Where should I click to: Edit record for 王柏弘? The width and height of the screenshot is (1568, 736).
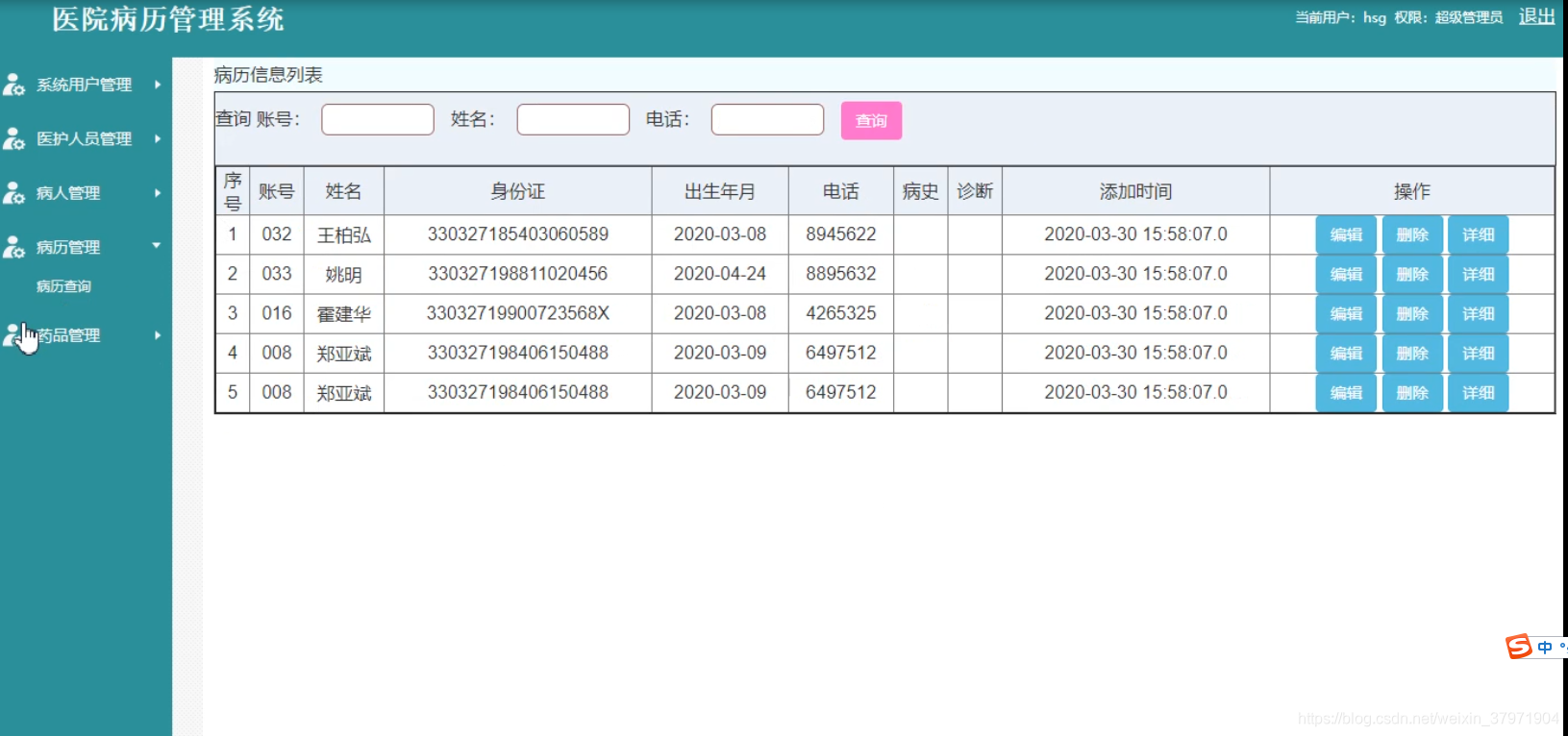[x=1346, y=234]
